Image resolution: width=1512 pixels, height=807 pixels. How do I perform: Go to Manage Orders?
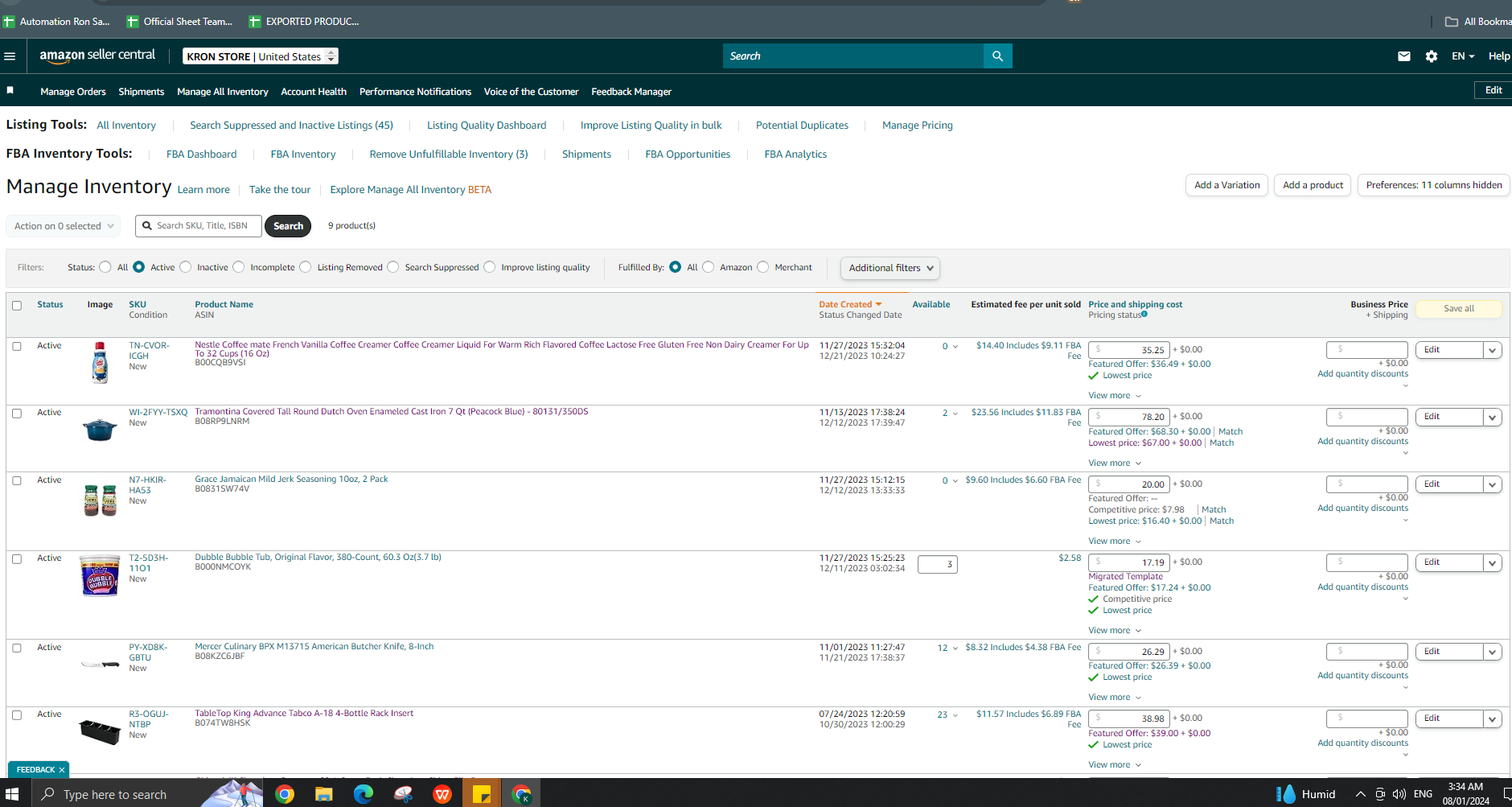tap(73, 92)
